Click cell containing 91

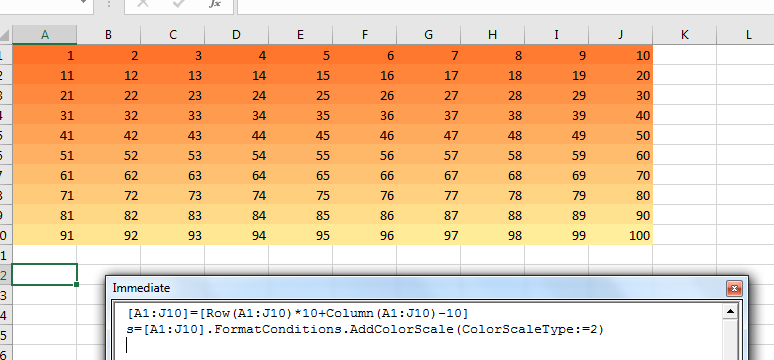tap(44, 236)
